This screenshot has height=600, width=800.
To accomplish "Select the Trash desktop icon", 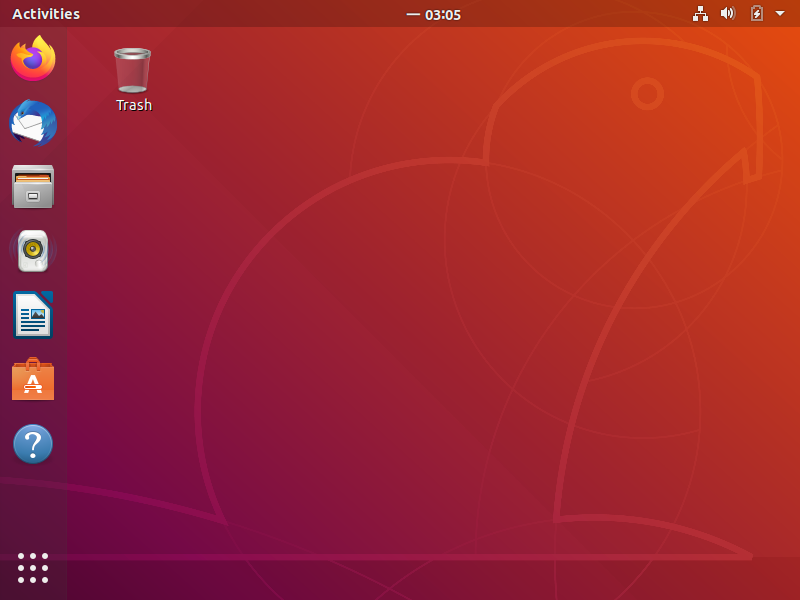I will pos(133,70).
